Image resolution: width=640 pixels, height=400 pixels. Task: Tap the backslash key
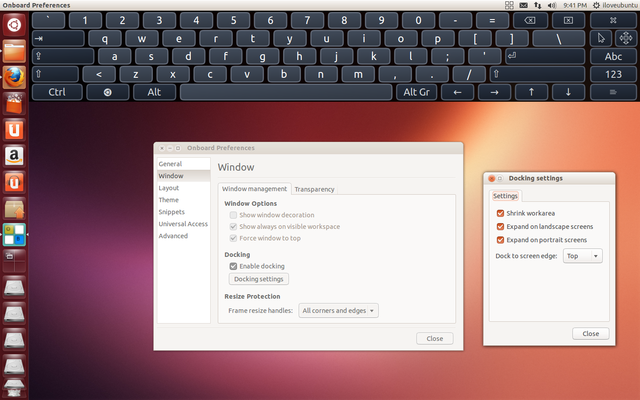559,39
